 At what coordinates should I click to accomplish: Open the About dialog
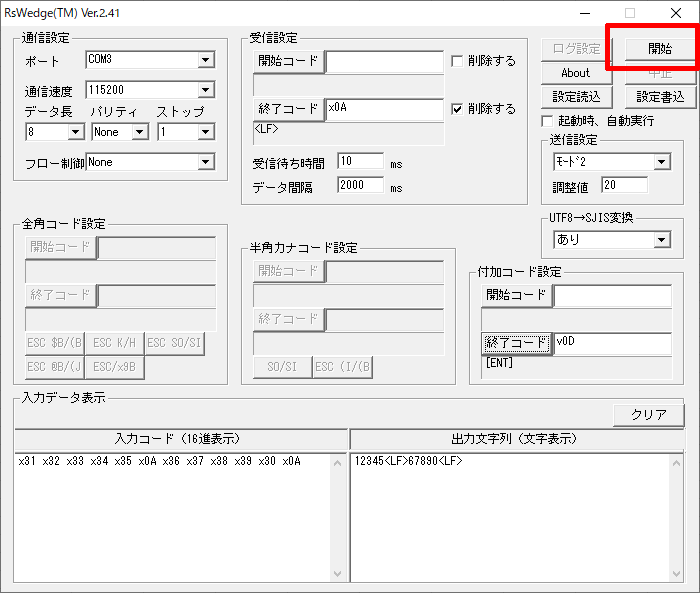[576, 73]
